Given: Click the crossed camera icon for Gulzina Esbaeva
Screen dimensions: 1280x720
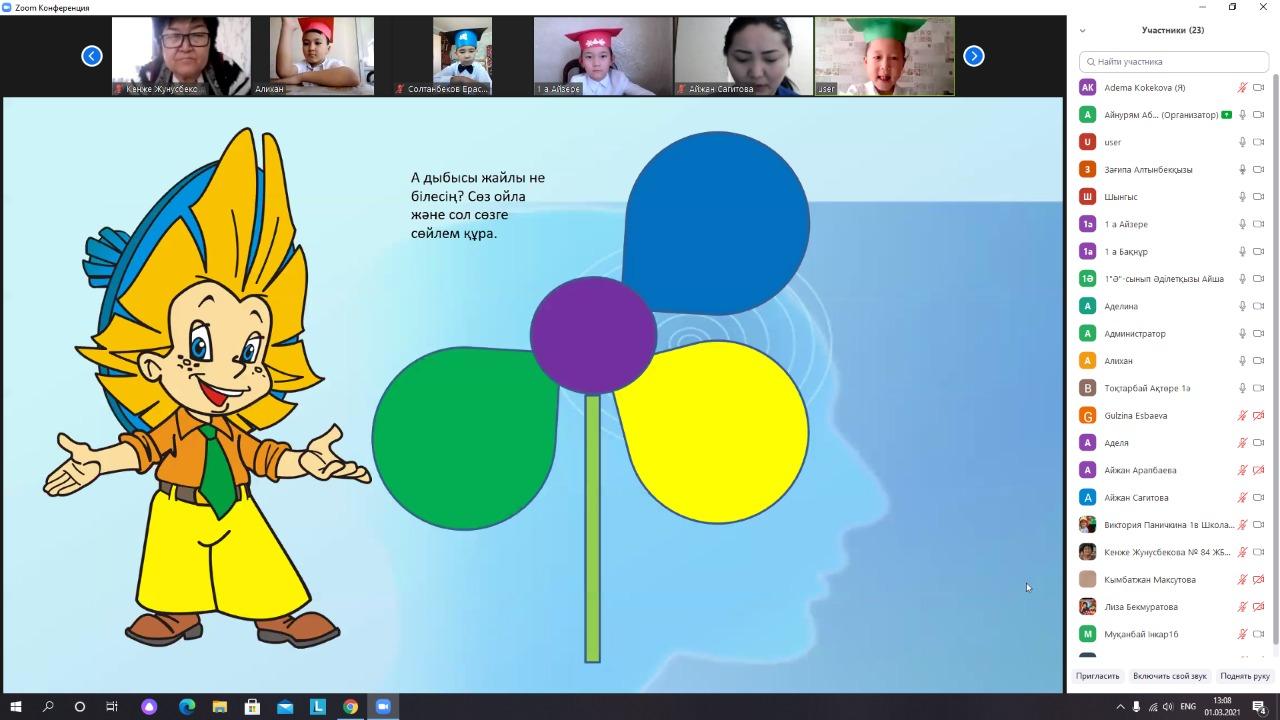Looking at the screenshot, I should 1259,415.
